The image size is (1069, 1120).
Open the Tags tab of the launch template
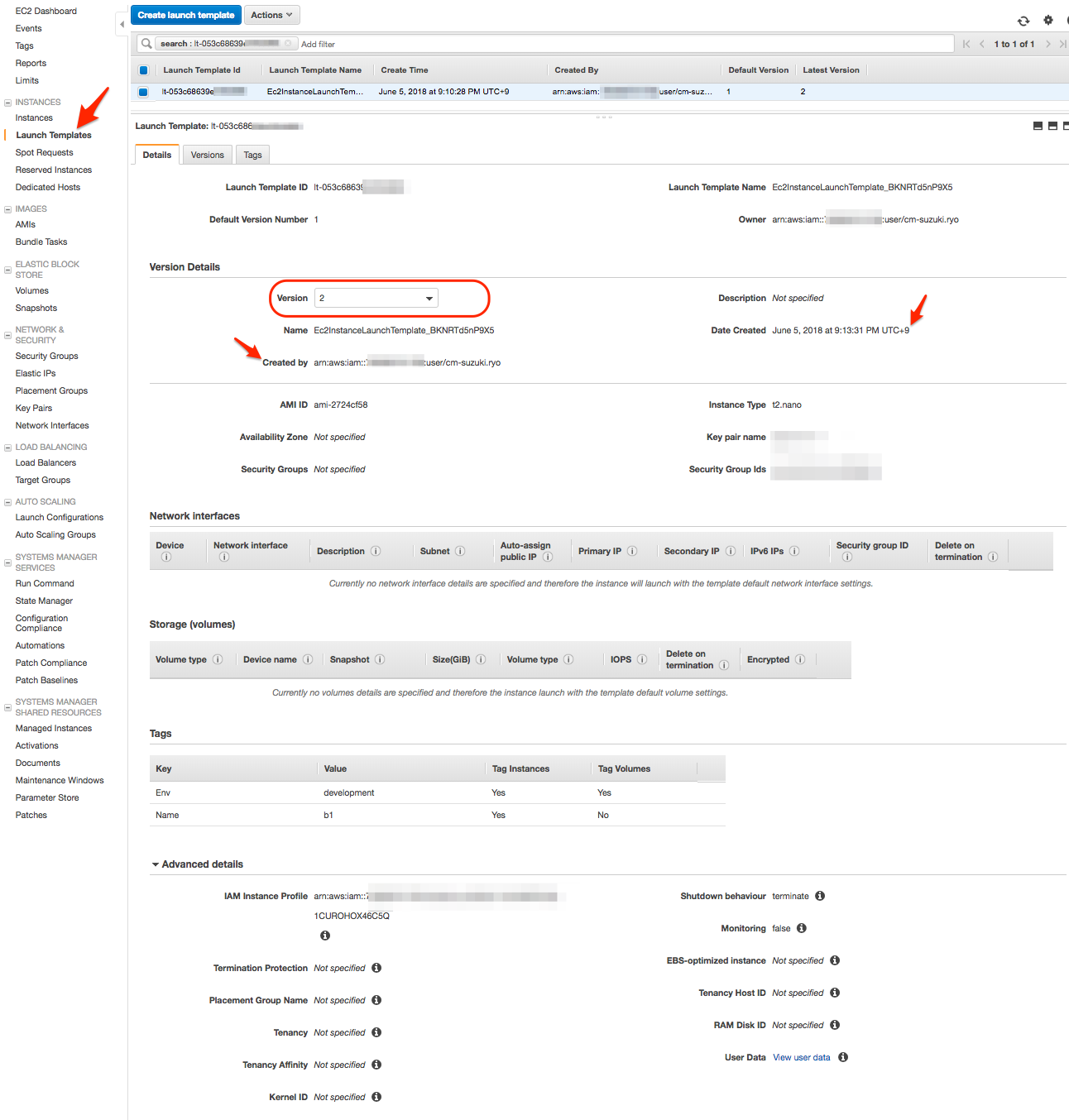point(252,154)
